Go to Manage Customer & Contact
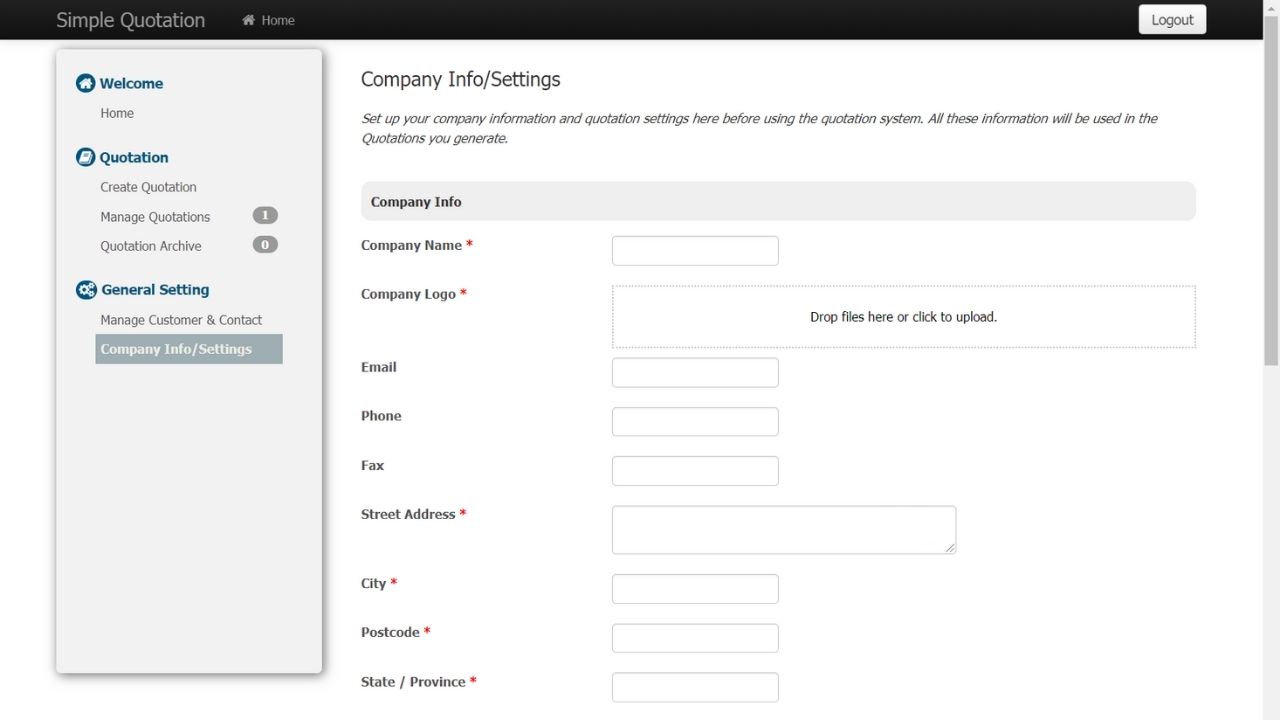The image size is (1280, 720). (181, 320)
